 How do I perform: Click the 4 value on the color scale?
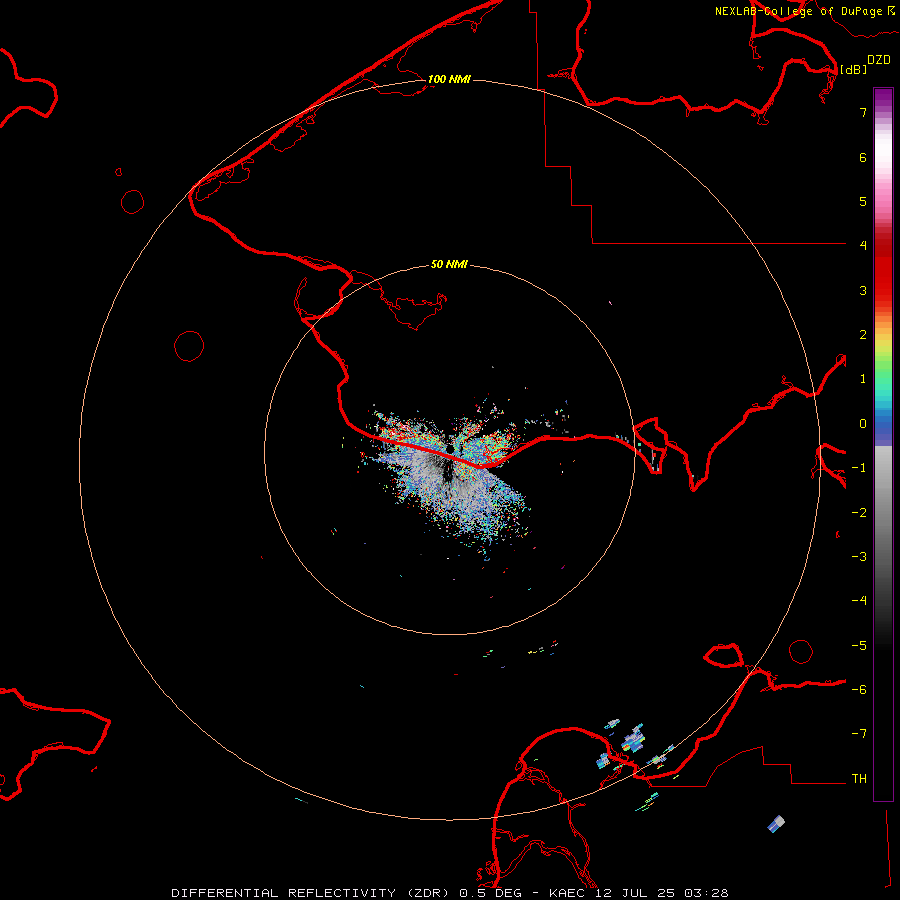coord(863,245)
